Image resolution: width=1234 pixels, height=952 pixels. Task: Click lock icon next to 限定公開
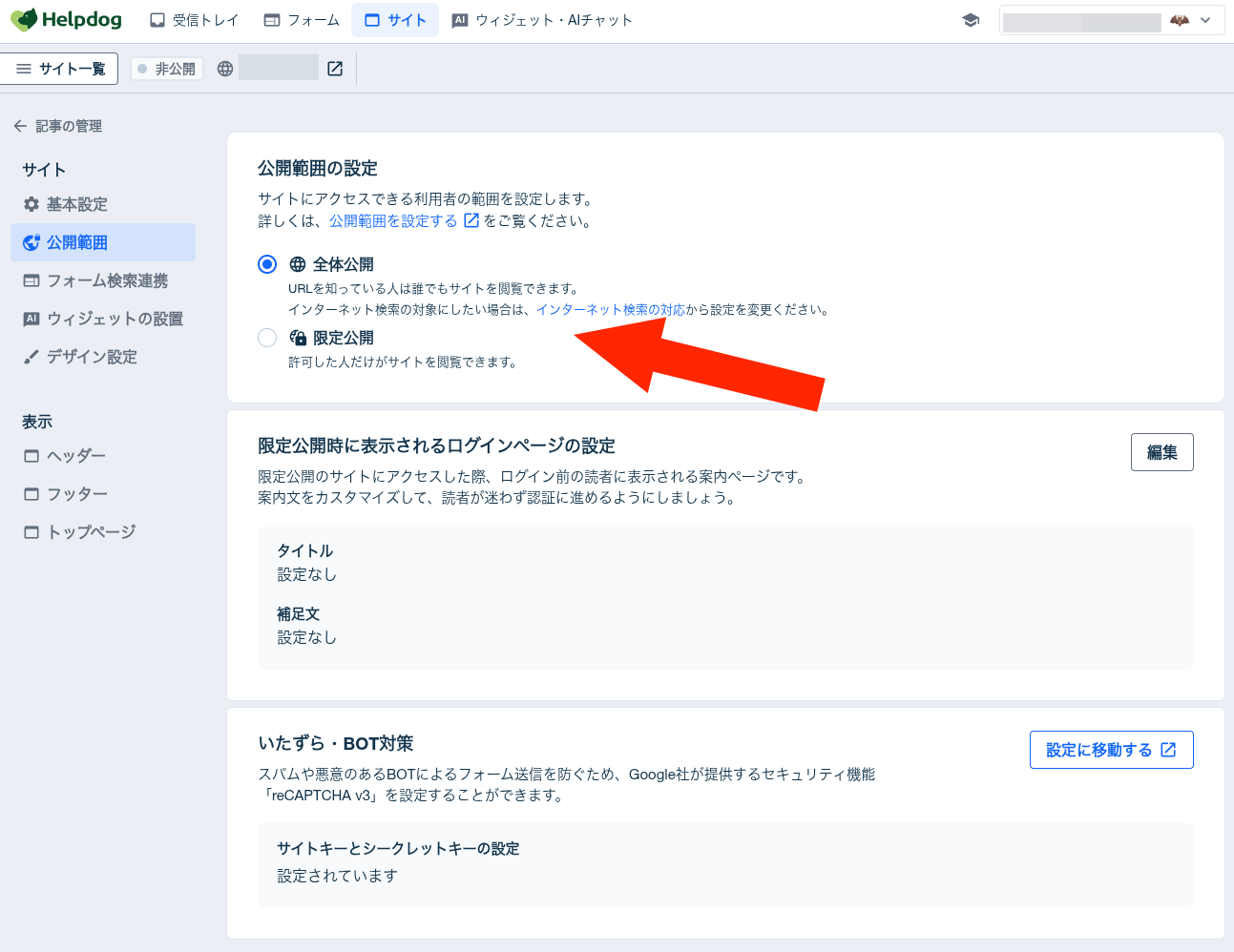point(298,338)
